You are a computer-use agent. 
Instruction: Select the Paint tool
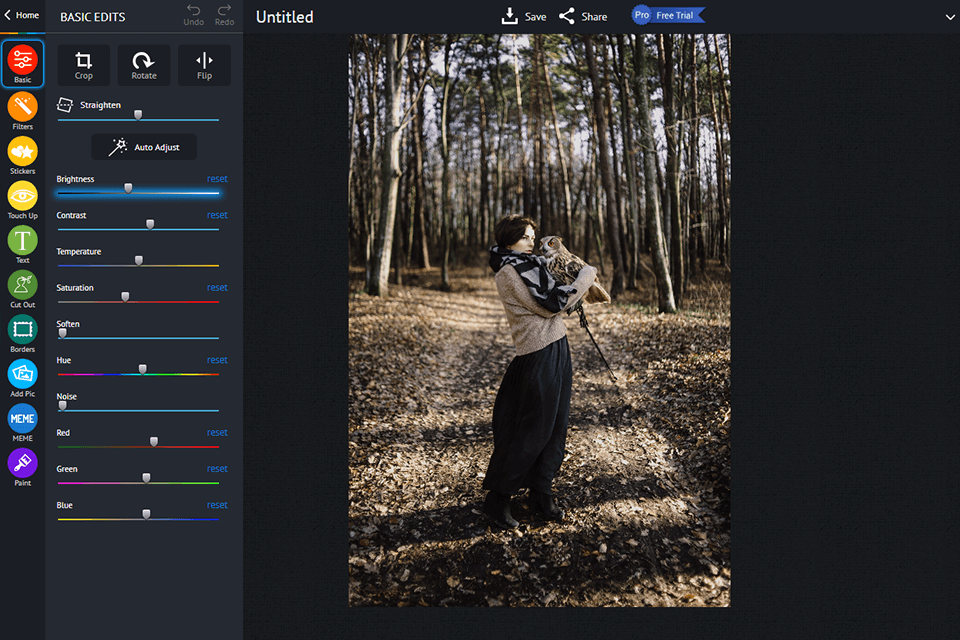(x=22, y=462)
